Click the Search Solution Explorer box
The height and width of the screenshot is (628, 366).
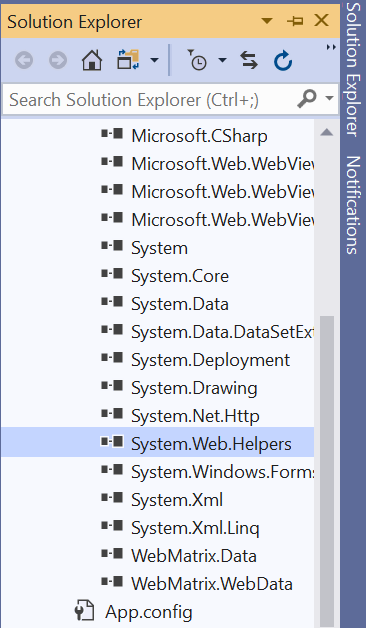170,99
